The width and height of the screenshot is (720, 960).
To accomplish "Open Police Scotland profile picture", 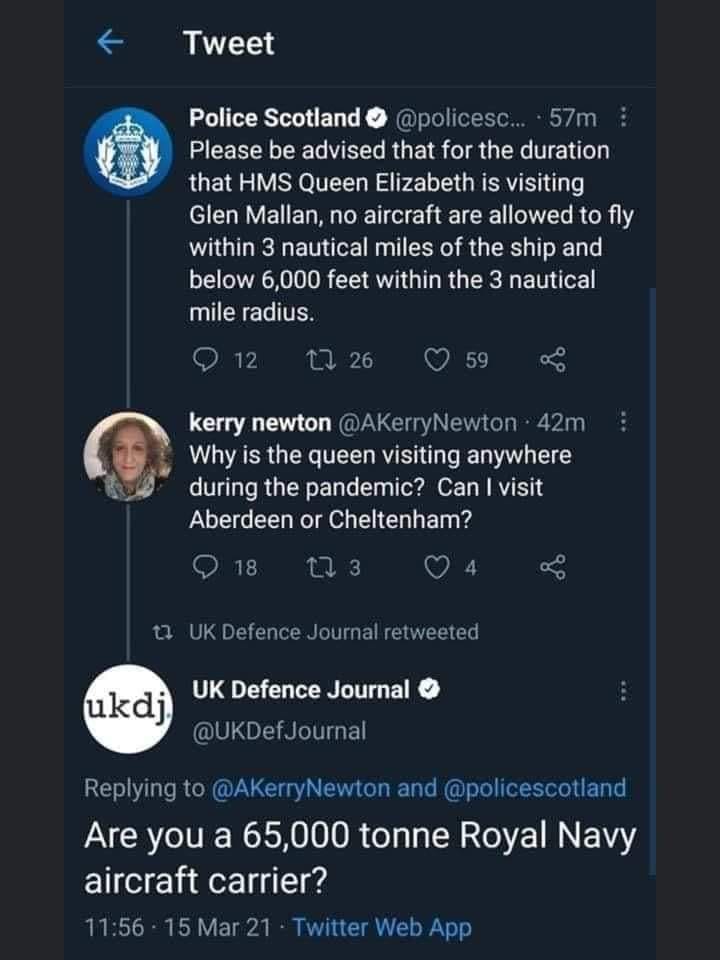I will (127, 152).
